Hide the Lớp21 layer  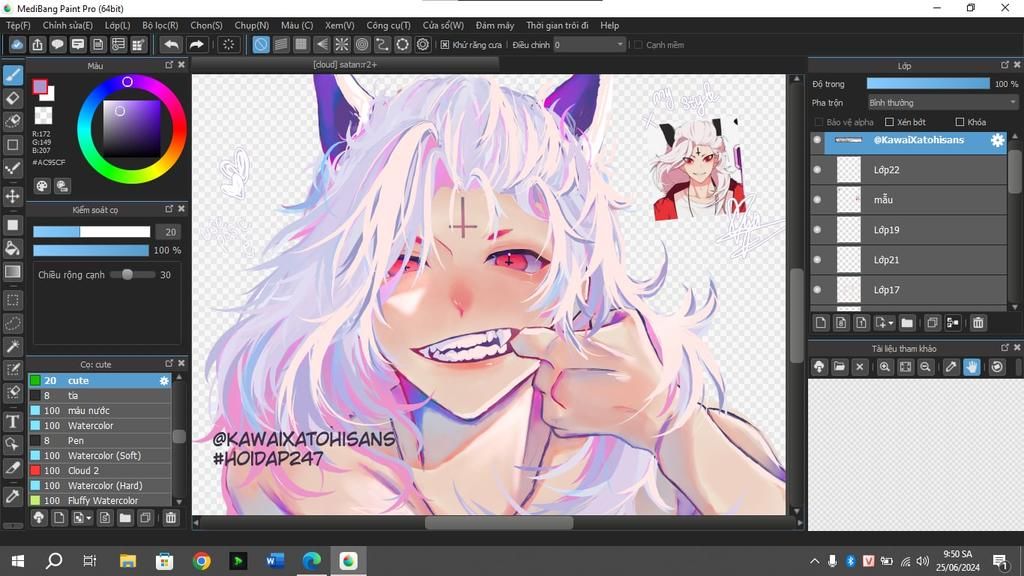coord(817,260)
